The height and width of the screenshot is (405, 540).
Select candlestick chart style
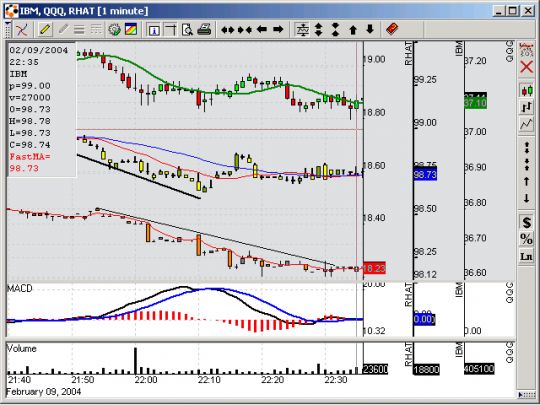click(526, 91)
